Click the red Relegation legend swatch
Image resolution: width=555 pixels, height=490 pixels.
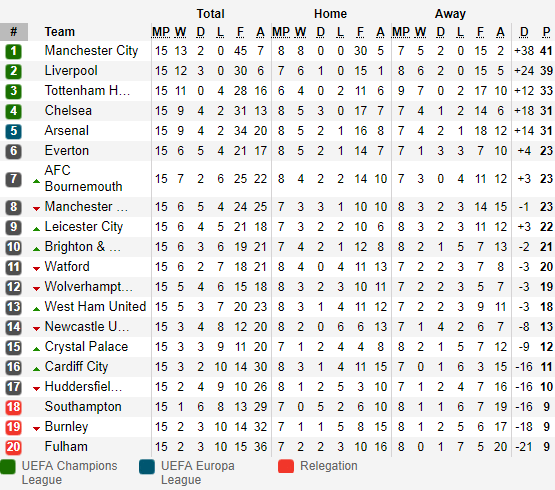point(286,466)
